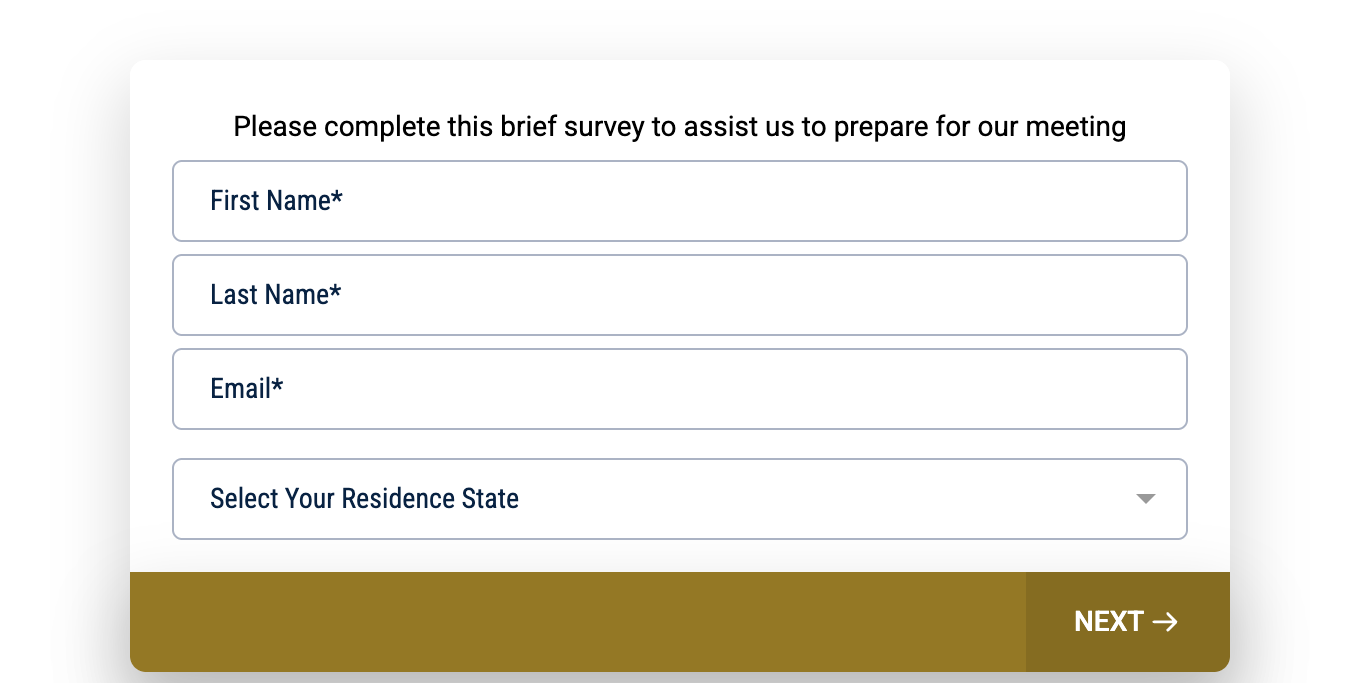Click the survey instruction heading text
The width and height of the screenshot is (1348, 683).
pyautogui.click(x=679, y=127)
